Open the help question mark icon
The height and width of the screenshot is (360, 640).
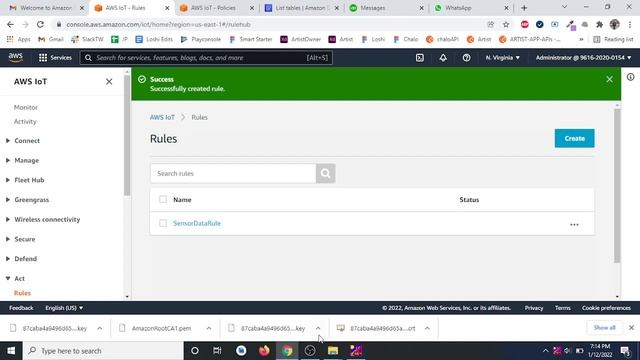466,58
